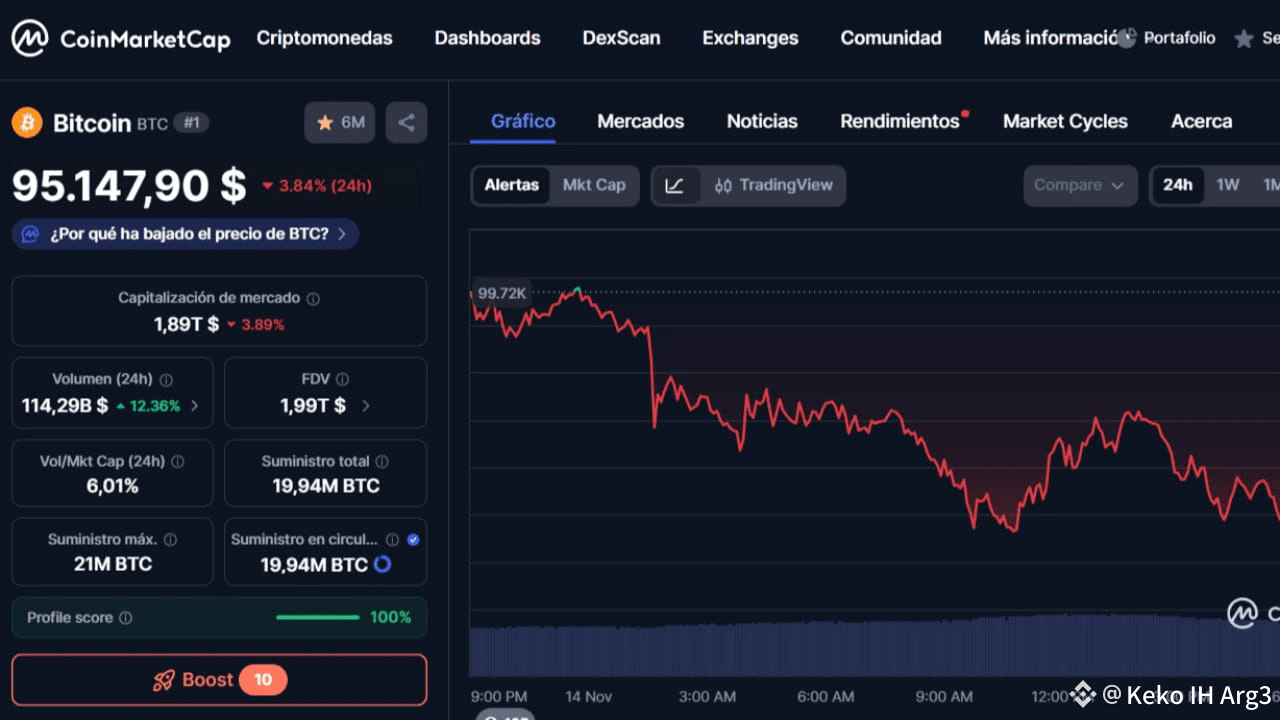The height and width of the screenshot is (720, 1280).
Task: Click info icon beside Vol/Mkt Cap (24h)
Action: pyautogui.click(x=178, y=462)
